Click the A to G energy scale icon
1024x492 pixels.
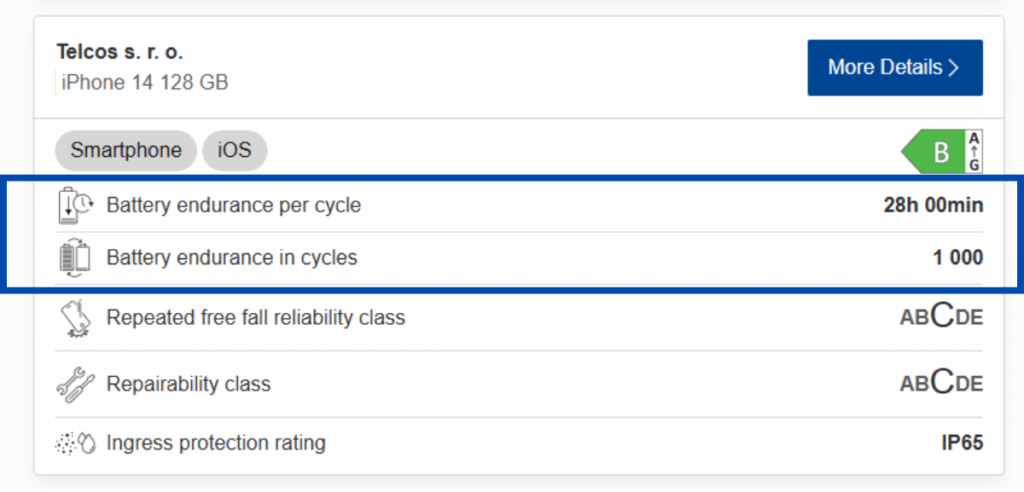click(974, 152)
